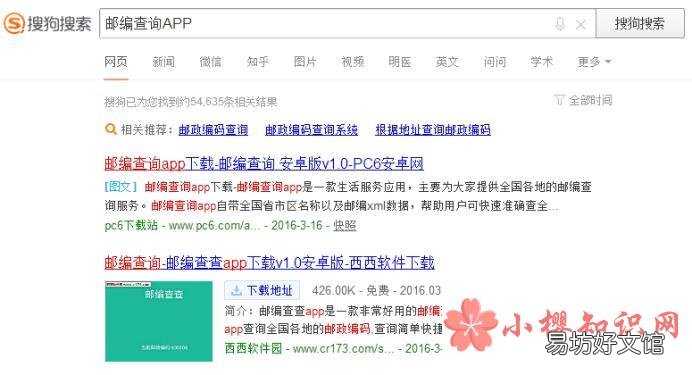The width and height of the screenshot is (692, 375).
Task: Open the 明医 tab
Action: coord(400,62)
